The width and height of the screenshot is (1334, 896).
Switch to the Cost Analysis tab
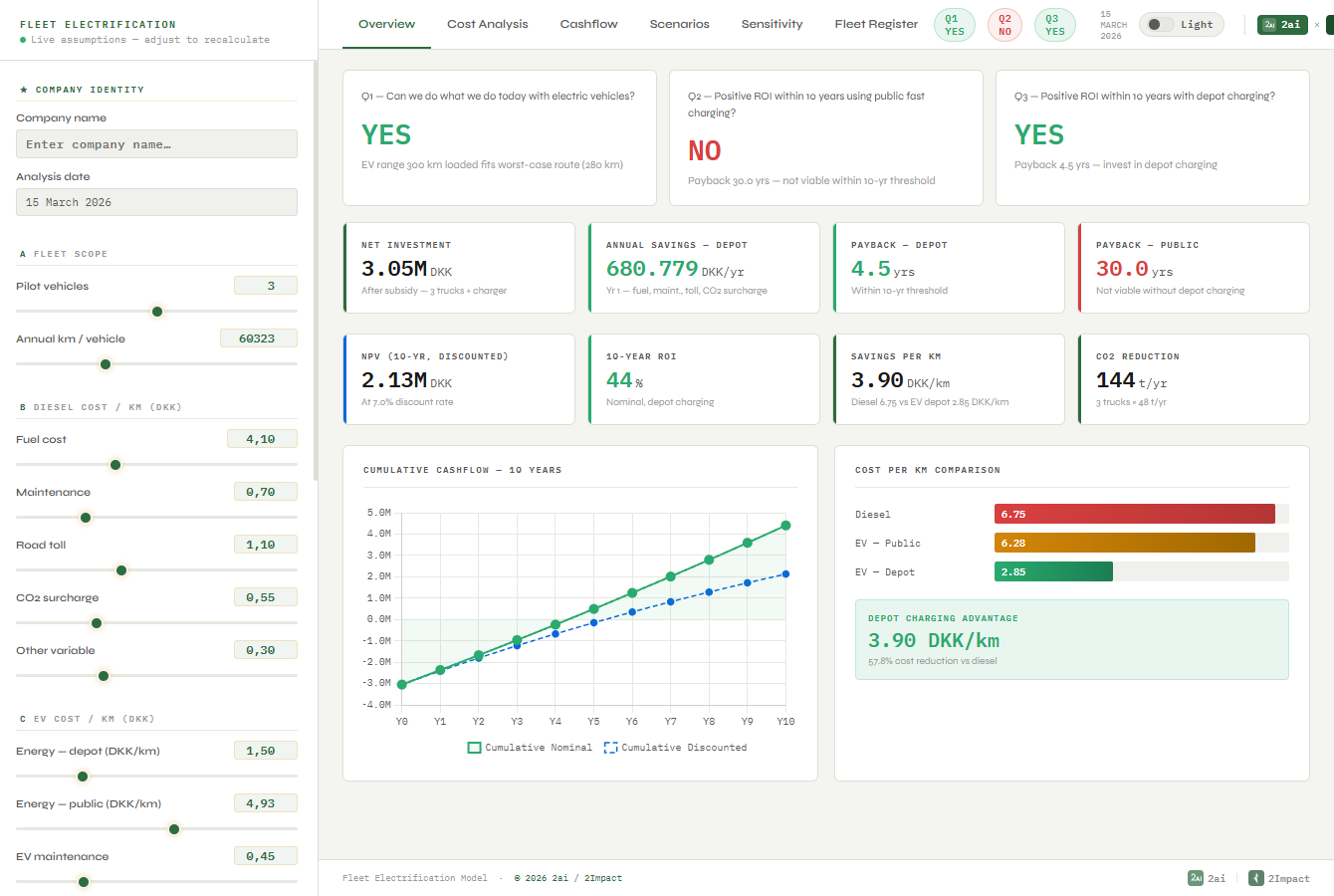(x=488, y=24)
